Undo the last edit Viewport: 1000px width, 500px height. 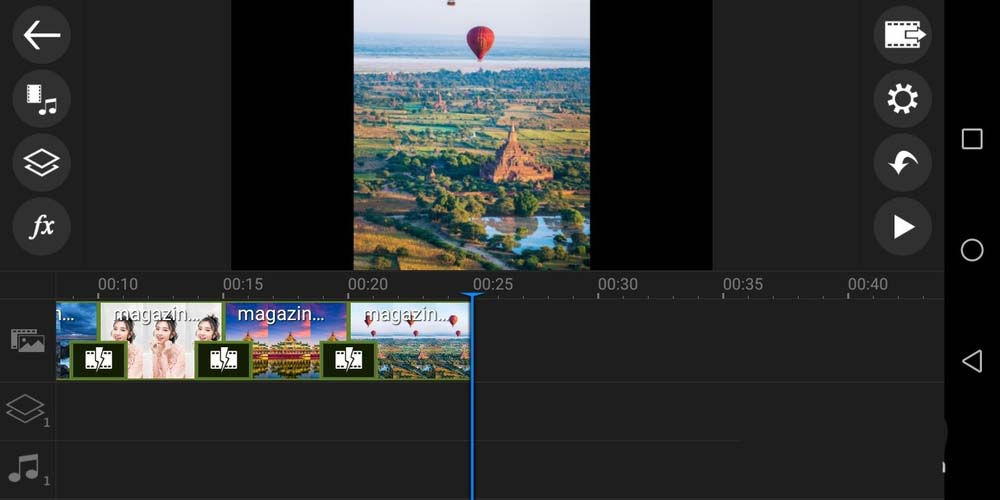[x=902, y=162]
